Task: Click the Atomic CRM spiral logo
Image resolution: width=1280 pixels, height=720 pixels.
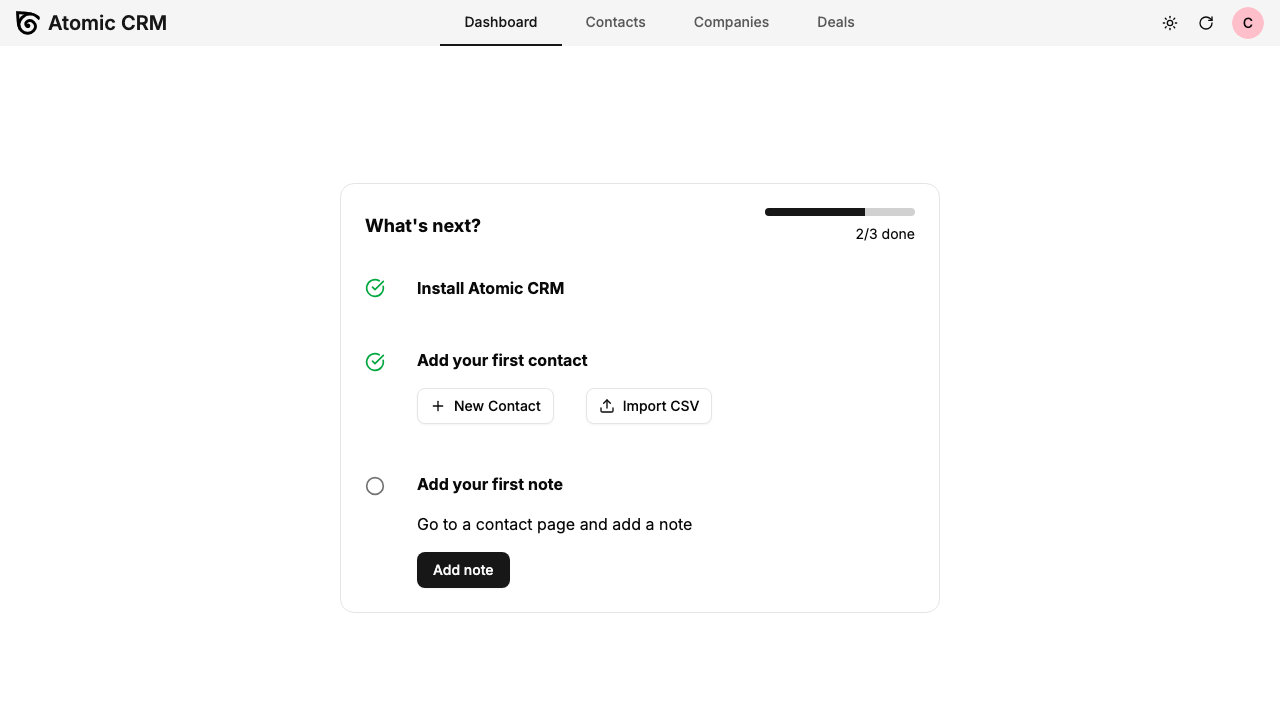Action: 28,23
